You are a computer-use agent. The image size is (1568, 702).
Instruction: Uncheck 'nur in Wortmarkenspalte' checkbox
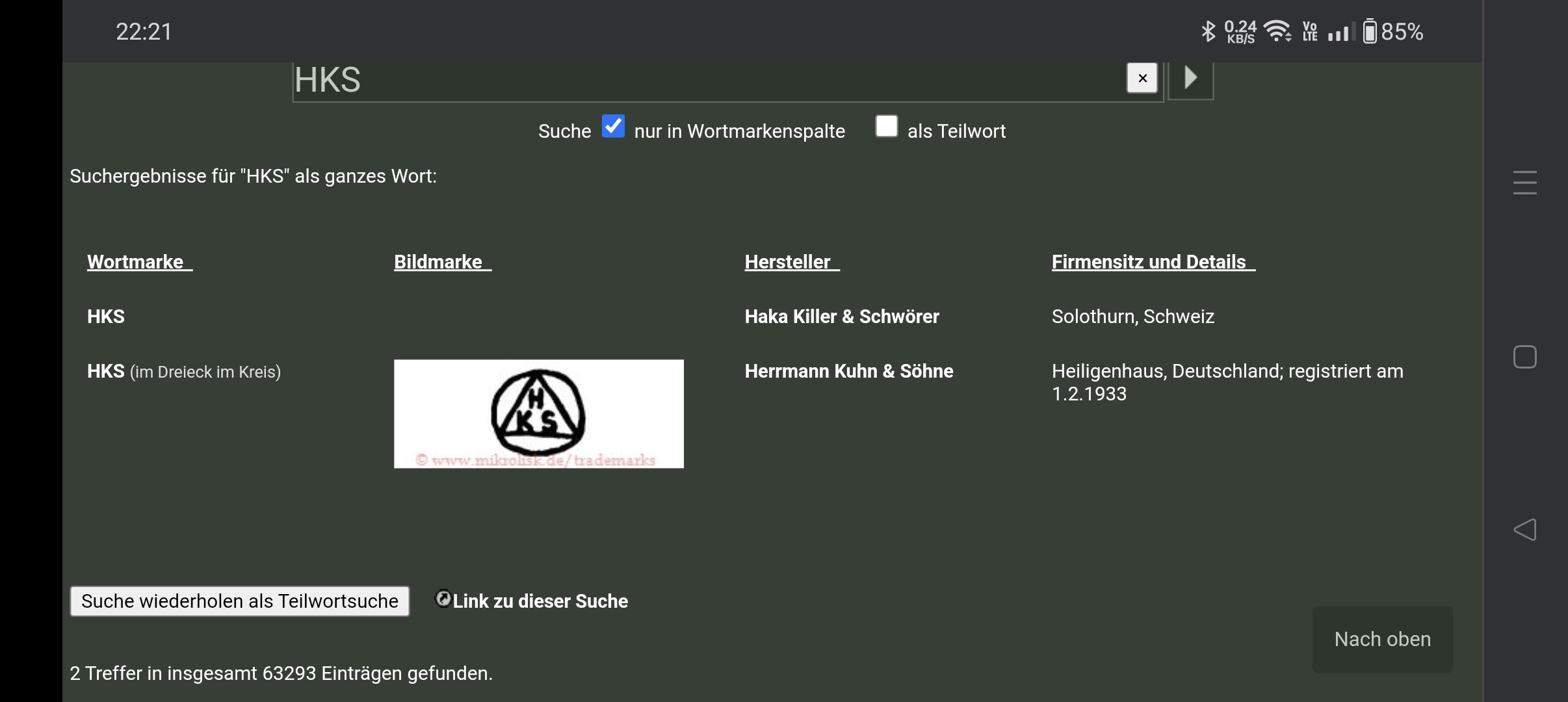tap(613, 126)
